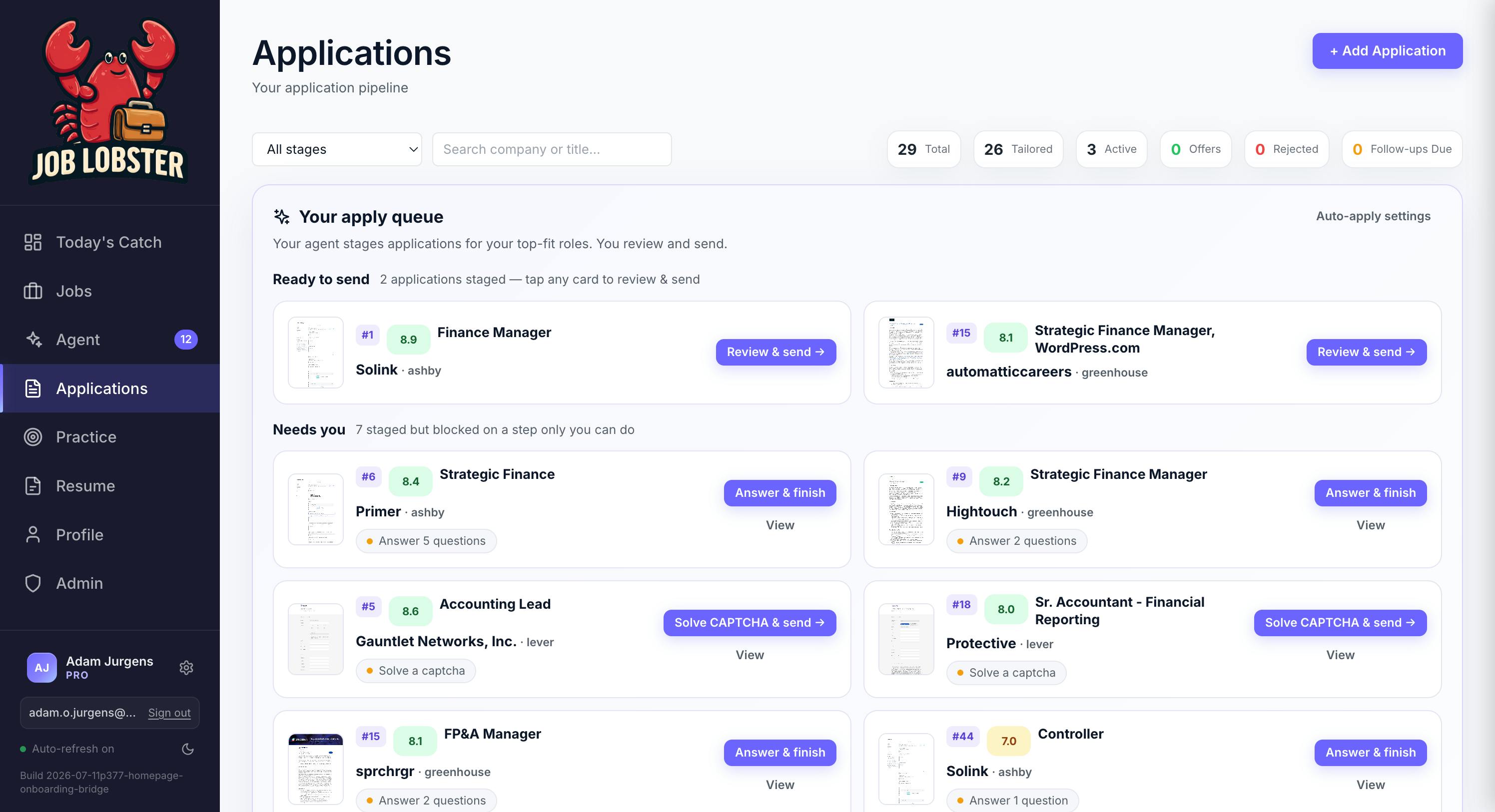Open the All stages dropdown
This screenshot has width=1495, height=812.
click(x=337, y=149)
